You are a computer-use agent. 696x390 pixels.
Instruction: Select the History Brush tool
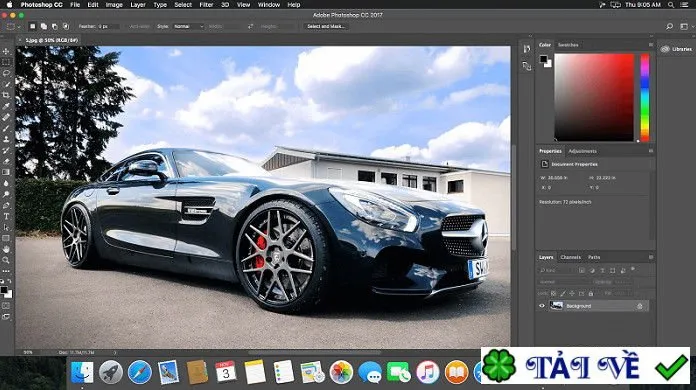[6, 150]
